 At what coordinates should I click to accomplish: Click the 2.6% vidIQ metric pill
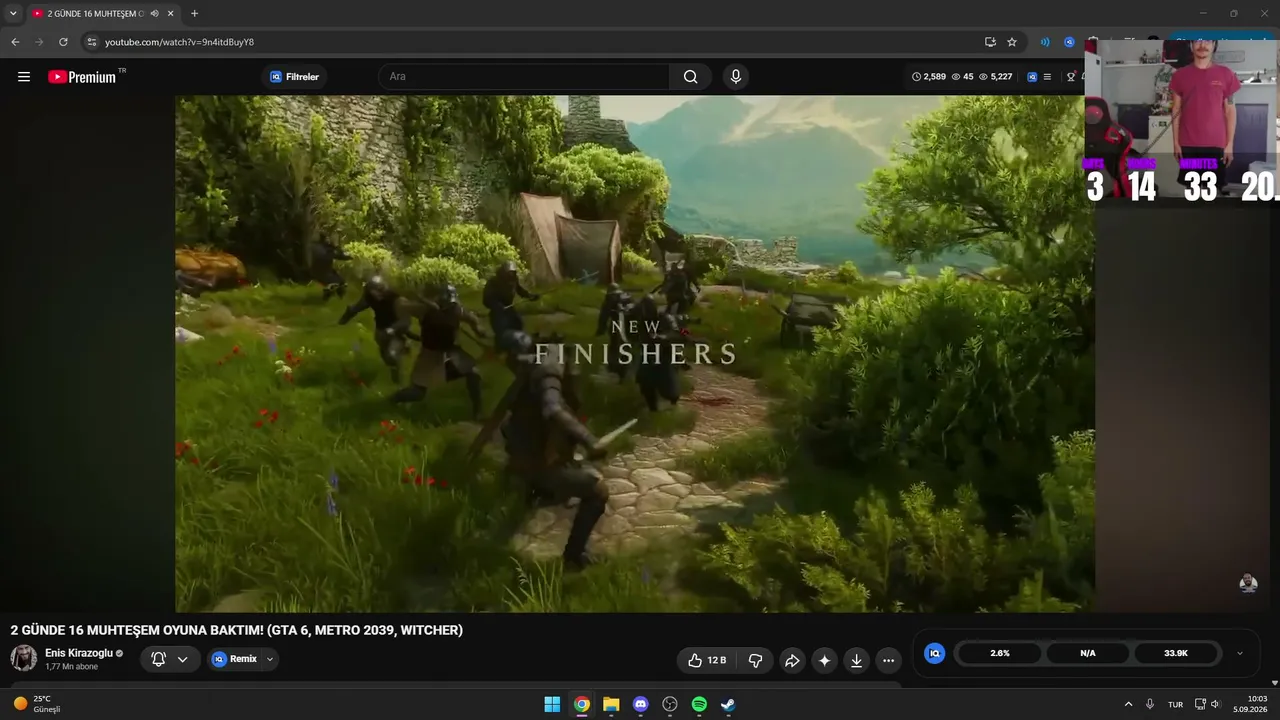[x=1000, y=653]
